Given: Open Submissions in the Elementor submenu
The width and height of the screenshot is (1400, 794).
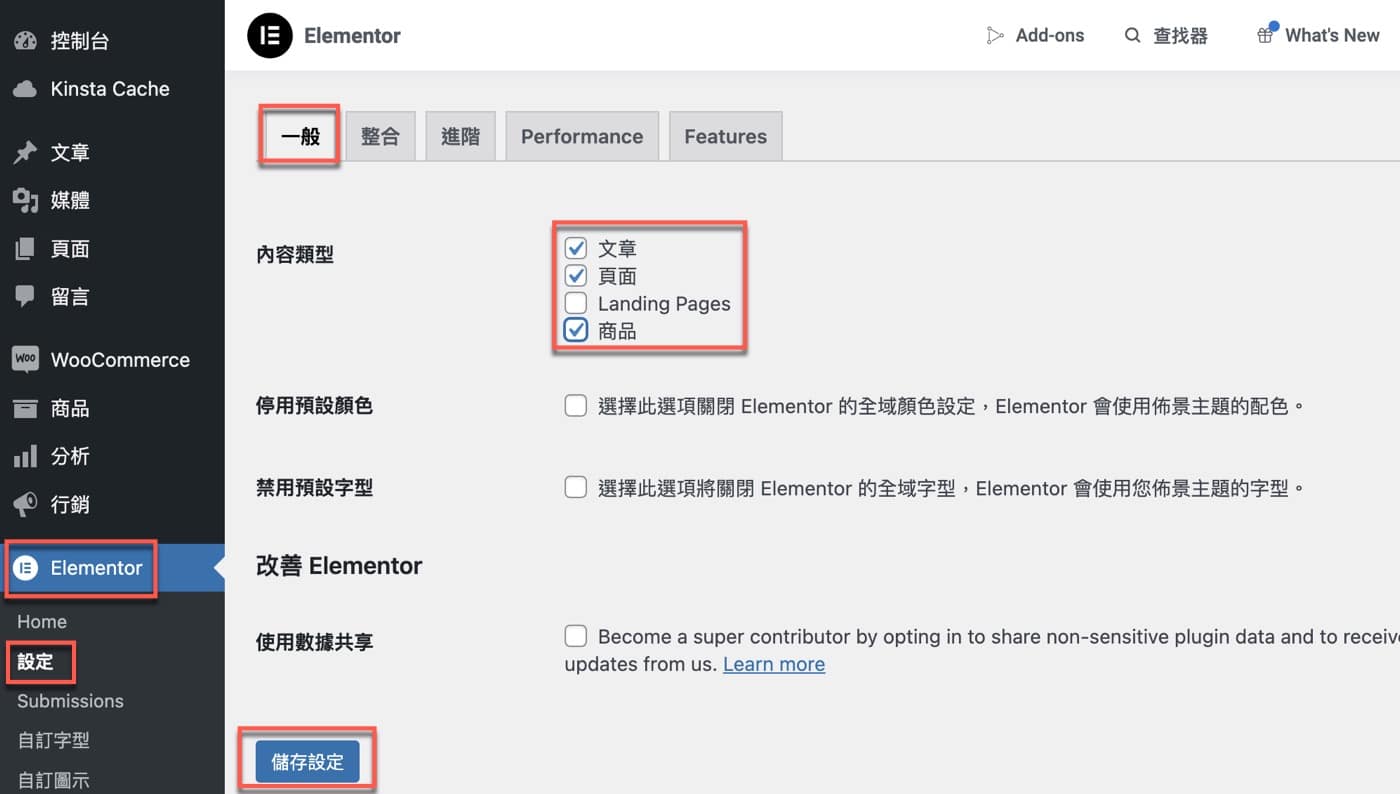Looking at the screenshot, I should click(x=70, y=701).
